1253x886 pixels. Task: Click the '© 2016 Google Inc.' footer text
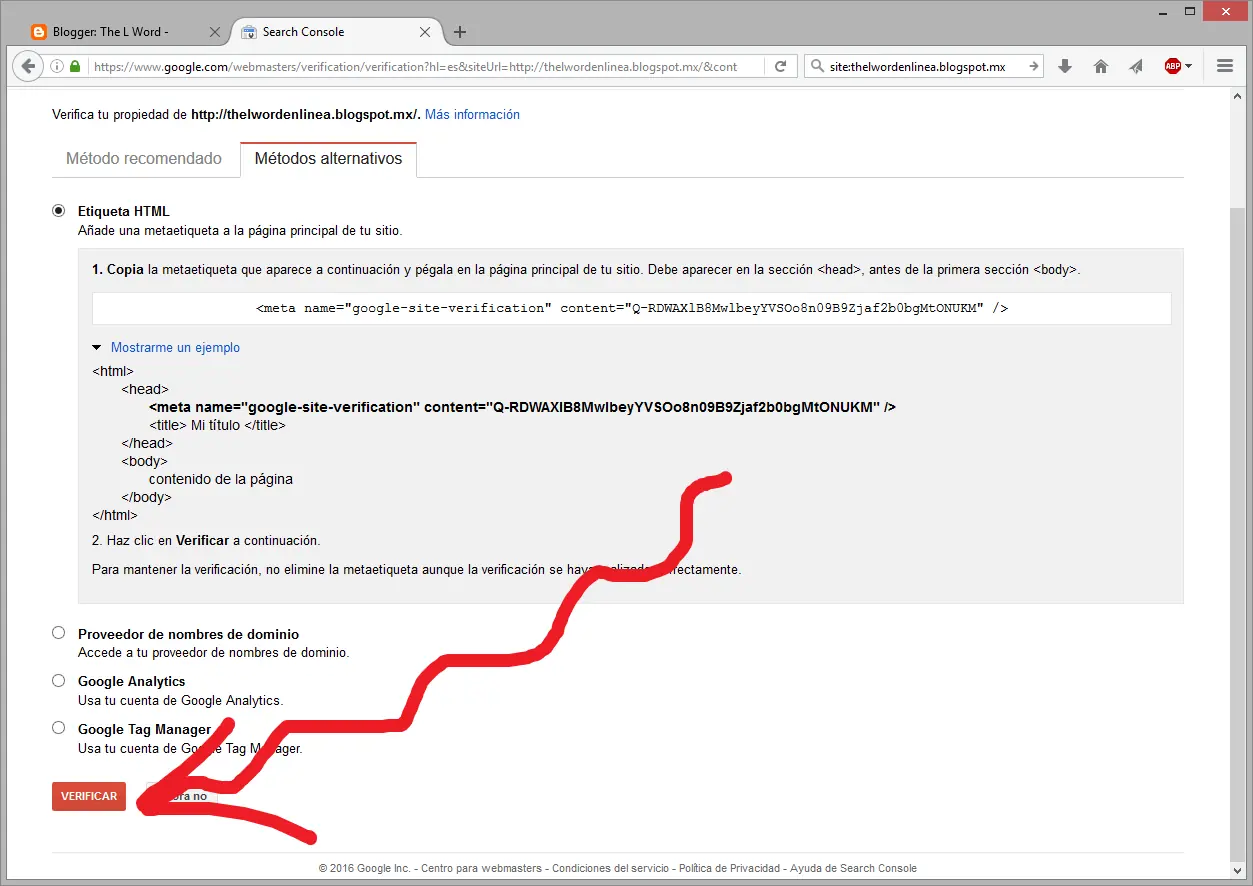tap(364, 868)
